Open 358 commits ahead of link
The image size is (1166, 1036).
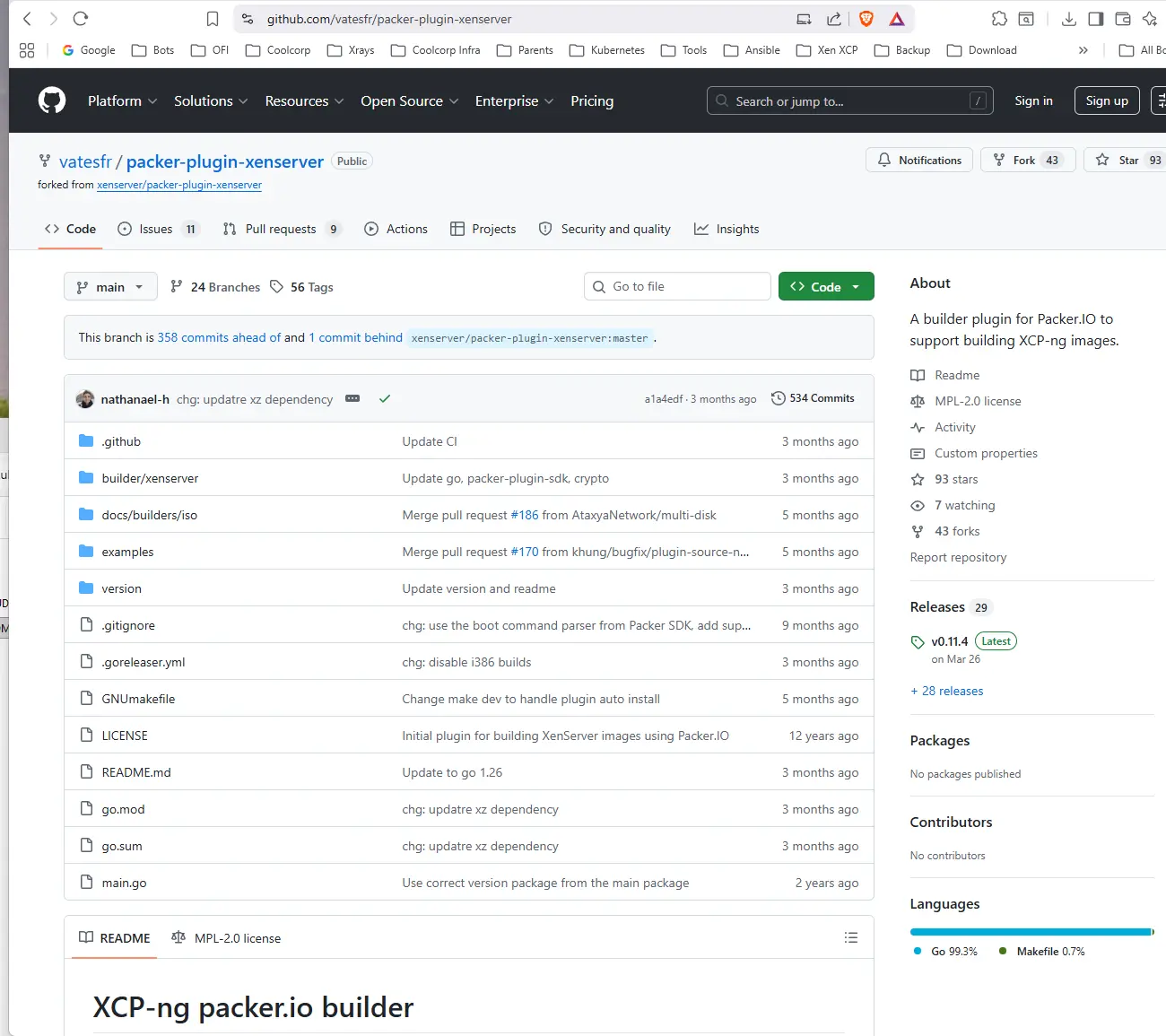coord(219,337)
